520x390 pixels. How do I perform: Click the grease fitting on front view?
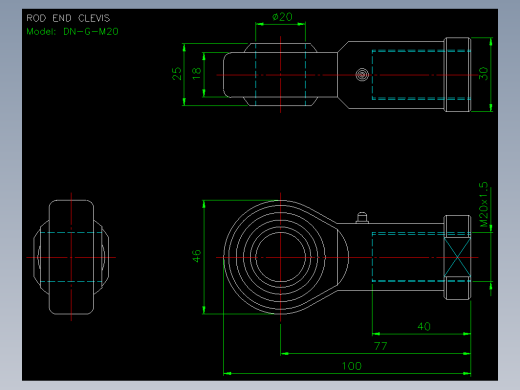(x=362, y=218)
